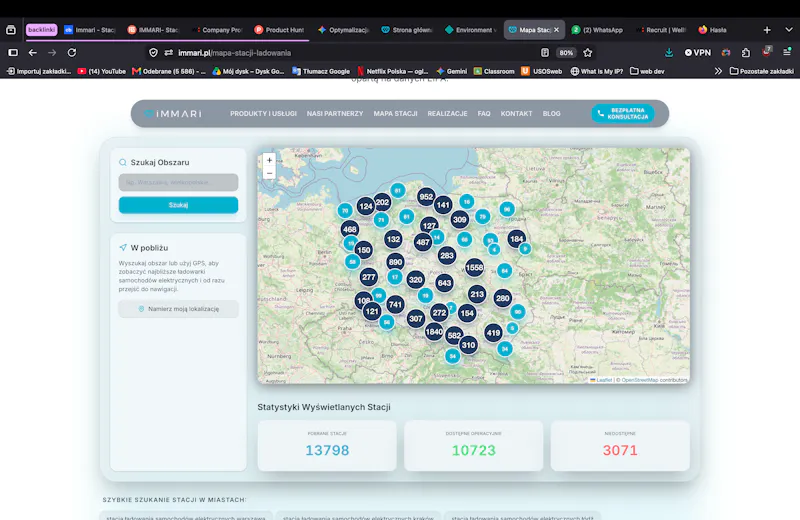Screen dimensions: 800x520
Task: Open the 184 cluster marker
Action: 516,238
